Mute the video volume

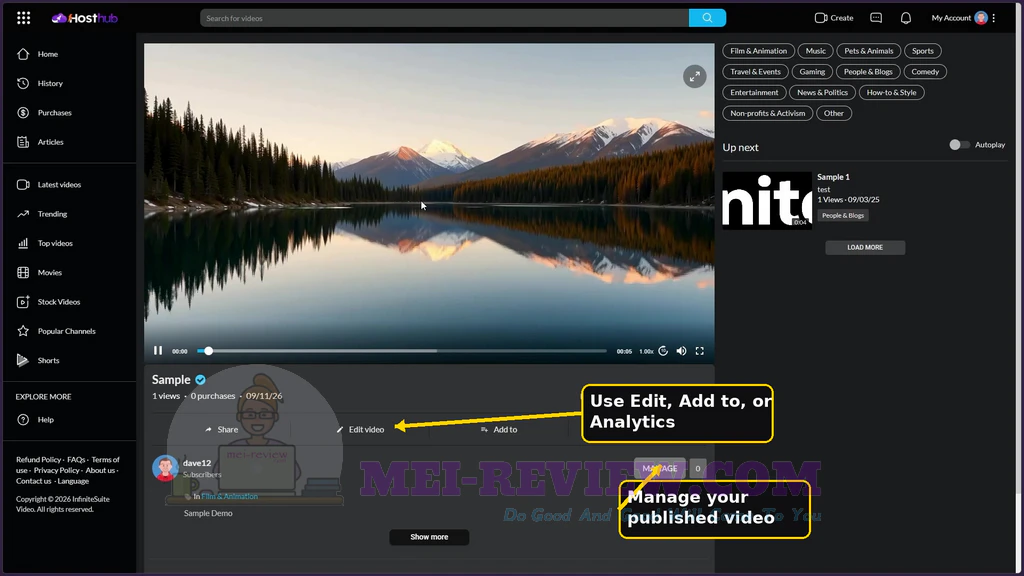[x=681, y=351]
